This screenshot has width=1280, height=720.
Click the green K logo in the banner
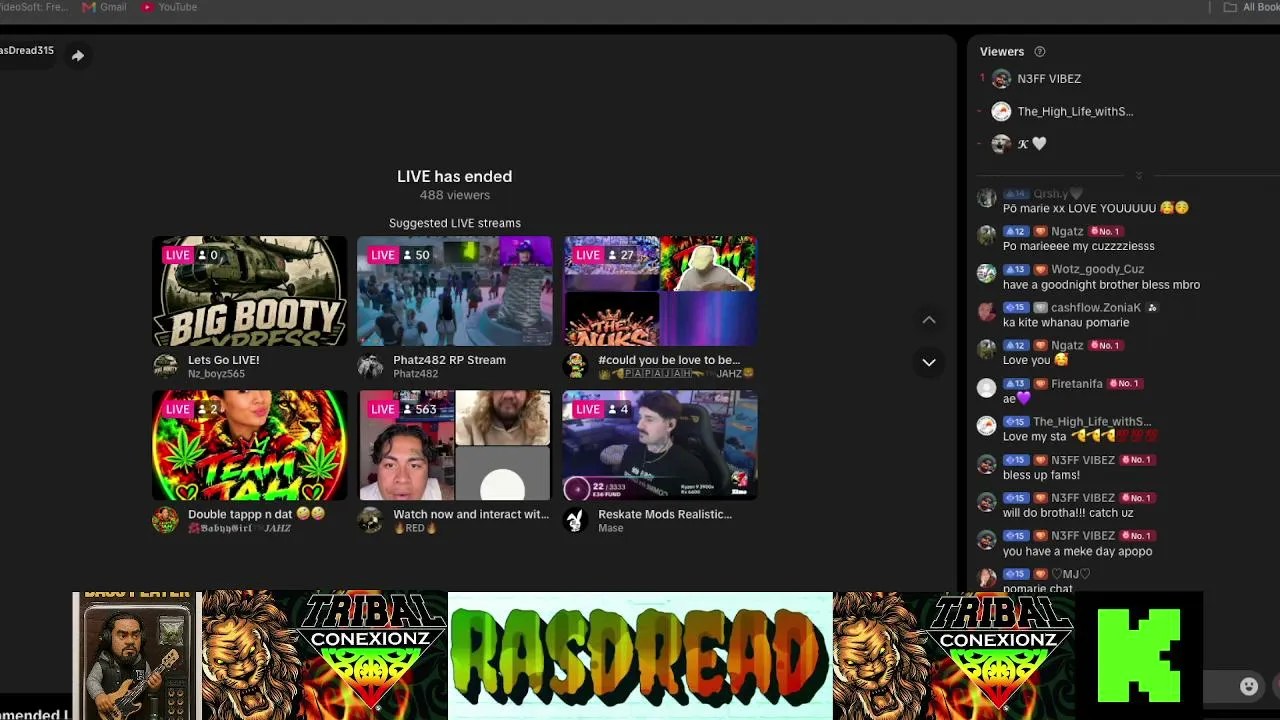point(1138,656)
